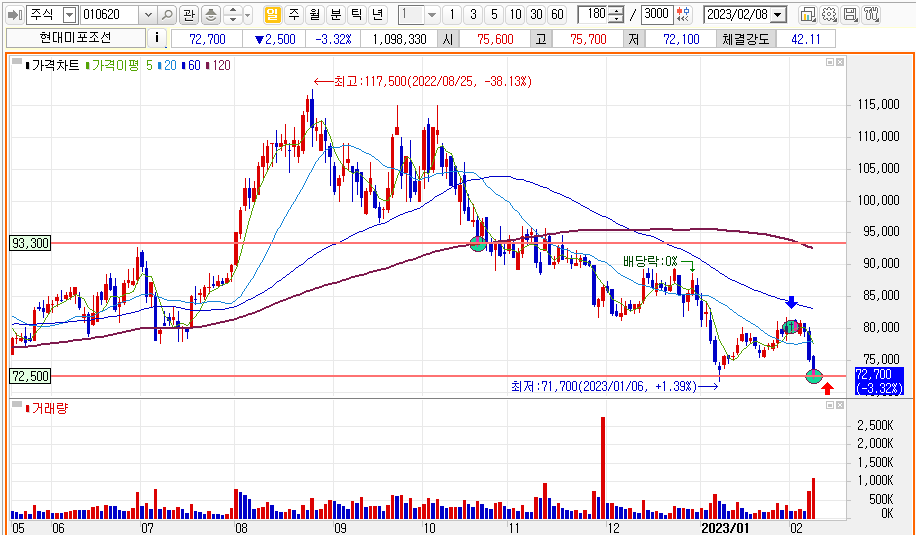Screen dimensions: 916x535
Task: Open the date picker dropdown 2023/02/08
Action: pos(779,15)
